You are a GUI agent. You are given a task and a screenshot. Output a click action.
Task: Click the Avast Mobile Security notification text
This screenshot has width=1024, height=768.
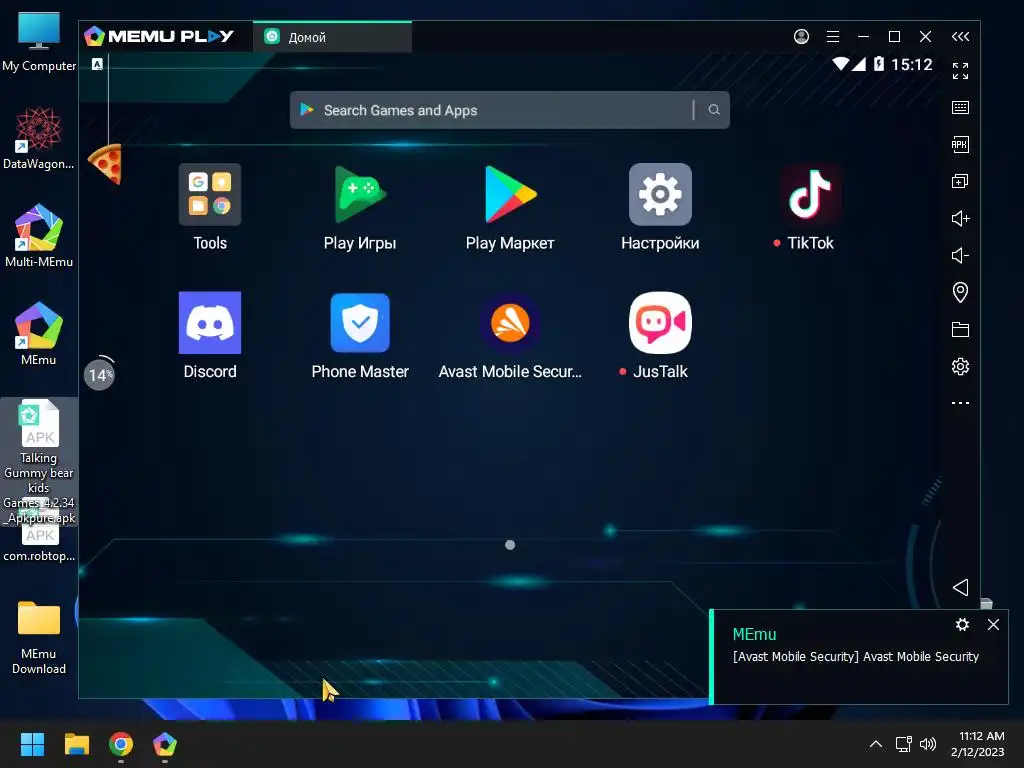coord(856,656)
